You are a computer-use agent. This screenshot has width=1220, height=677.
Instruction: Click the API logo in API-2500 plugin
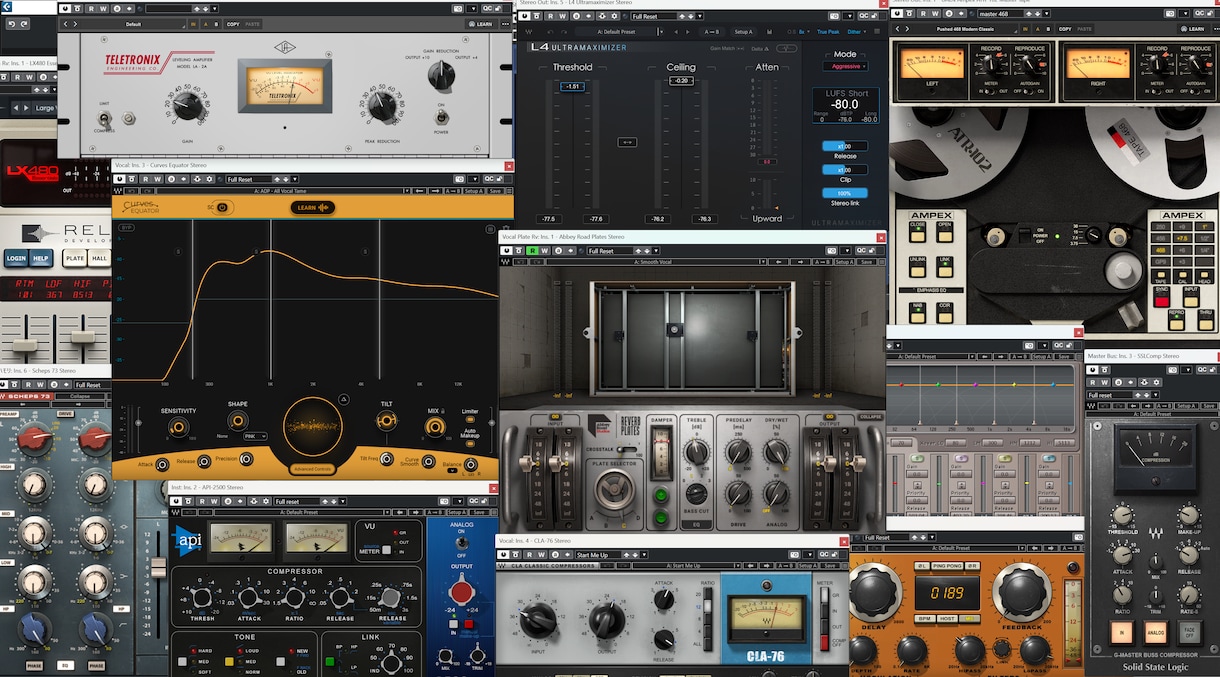(x=188, y=541)
